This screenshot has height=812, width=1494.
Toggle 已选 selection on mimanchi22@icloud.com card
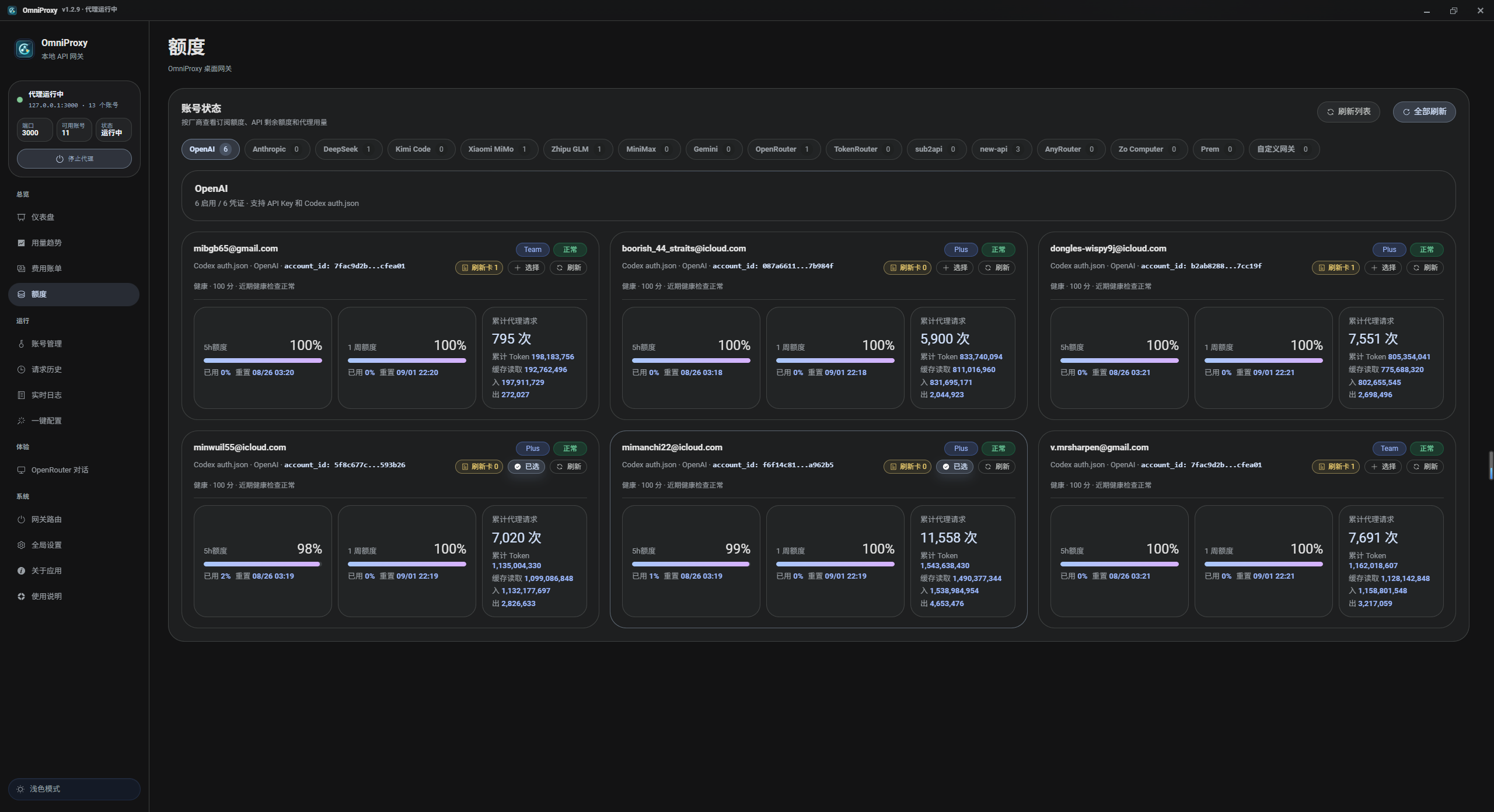955,467
